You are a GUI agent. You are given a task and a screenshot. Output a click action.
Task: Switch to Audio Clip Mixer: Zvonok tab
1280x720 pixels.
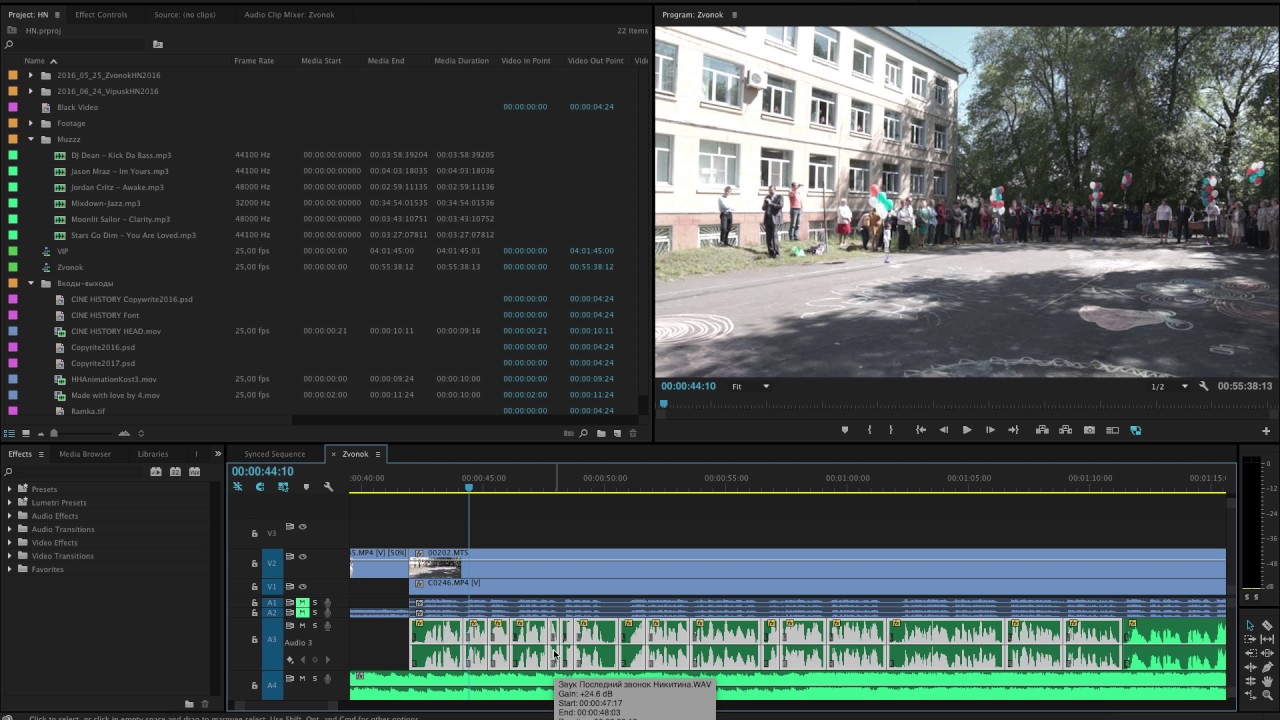289,15
